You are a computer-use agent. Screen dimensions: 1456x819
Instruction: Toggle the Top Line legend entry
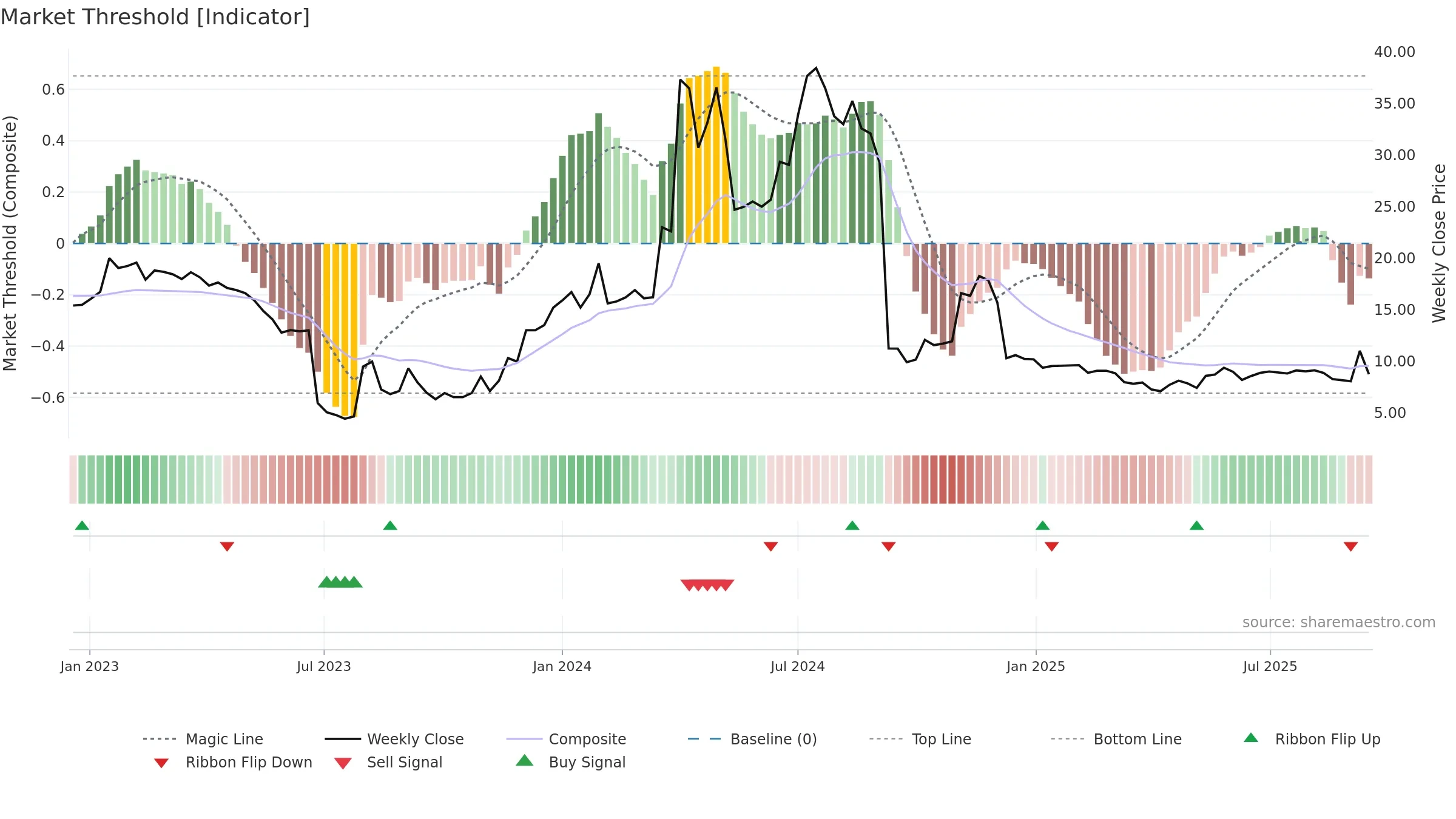click(920, 739)
